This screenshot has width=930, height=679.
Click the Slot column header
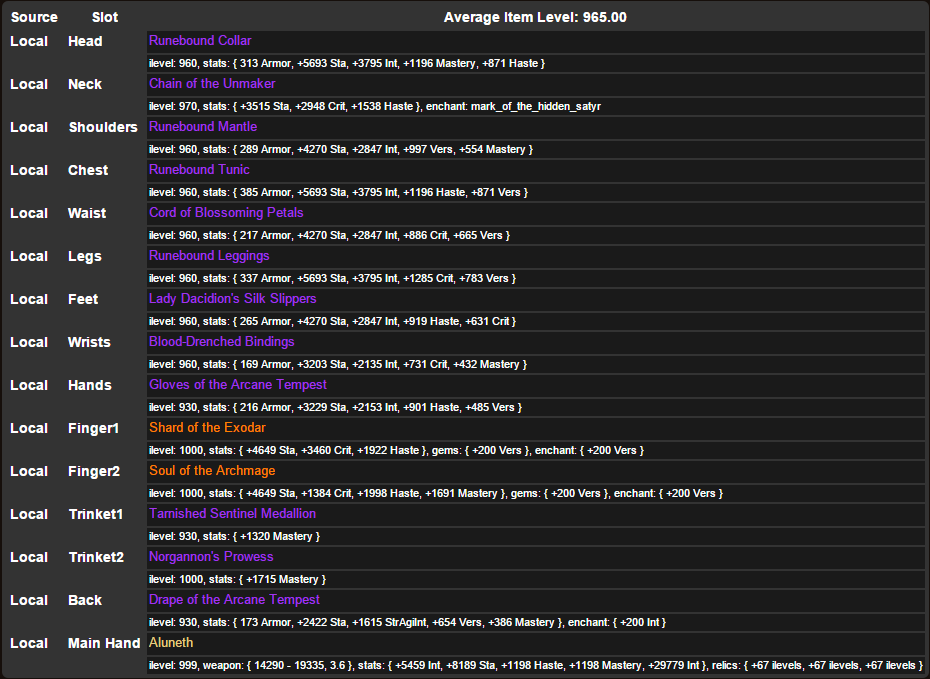105,17
